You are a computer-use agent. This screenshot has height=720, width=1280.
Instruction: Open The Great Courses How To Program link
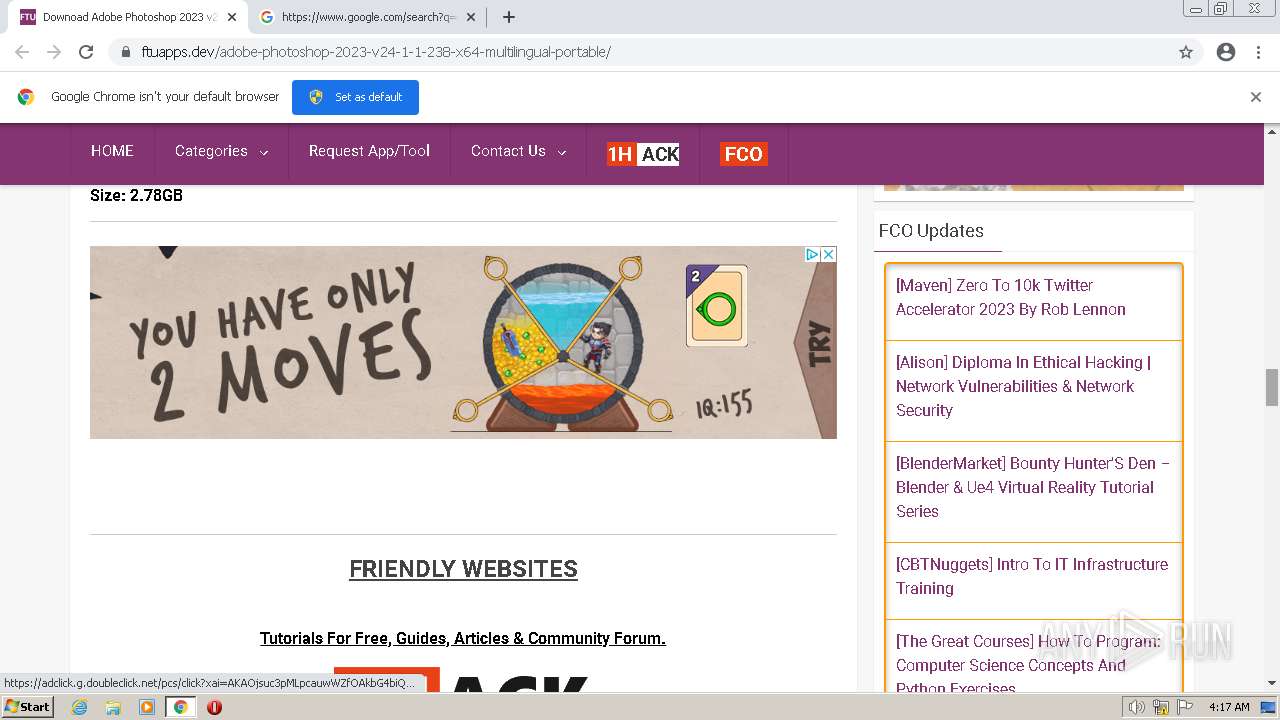(x=1028, y=660)
